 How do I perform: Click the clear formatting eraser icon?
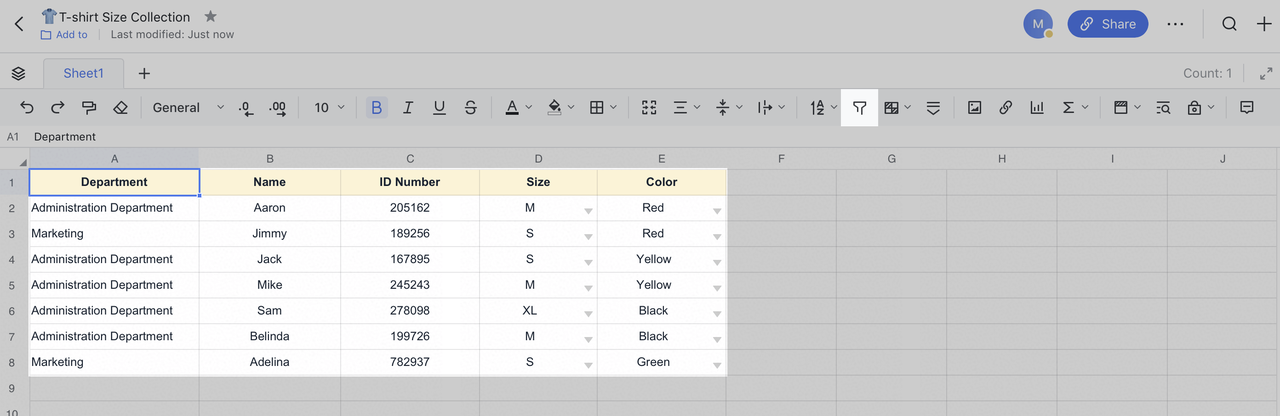click(x=120, y=108)
